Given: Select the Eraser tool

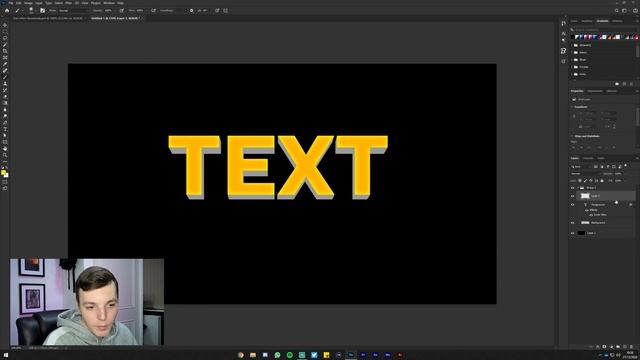Looking at the screenshot, I should 5,97.
